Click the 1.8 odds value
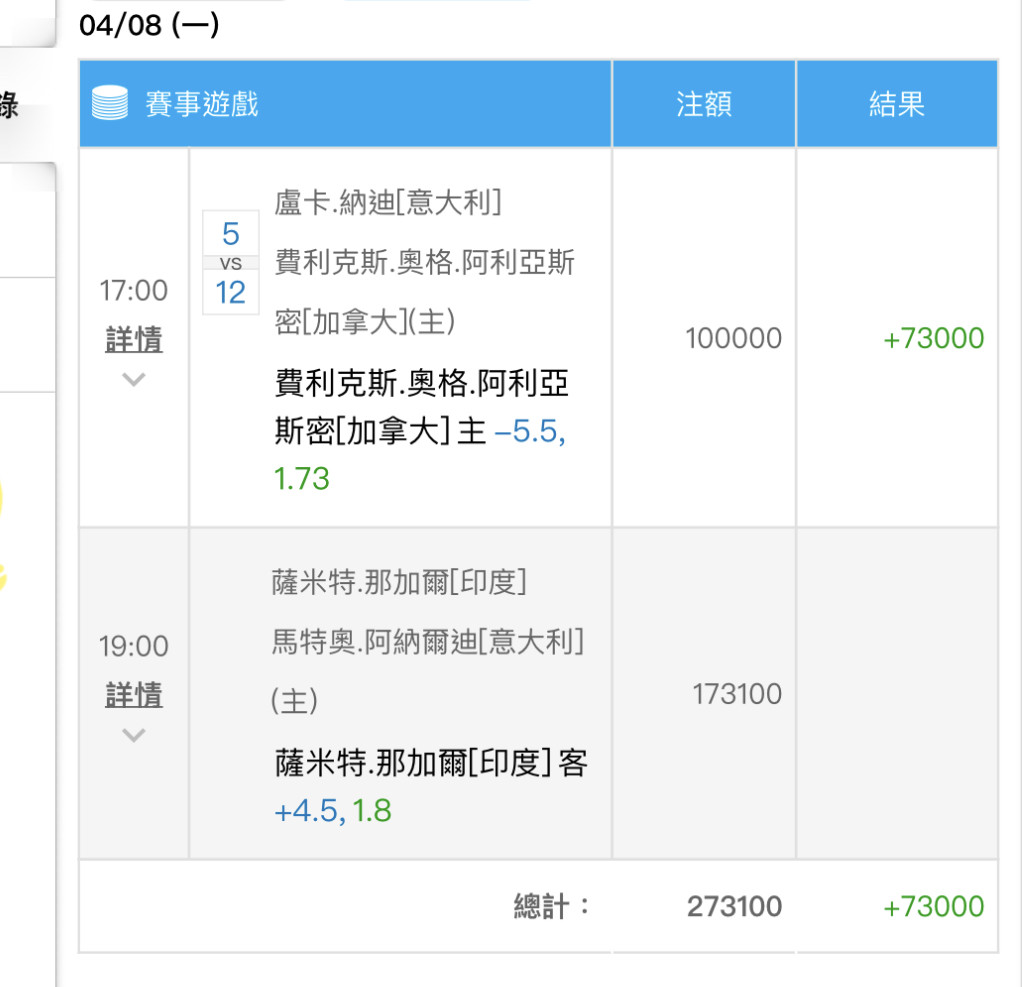1034x987 pixels. tap(372, 811)
